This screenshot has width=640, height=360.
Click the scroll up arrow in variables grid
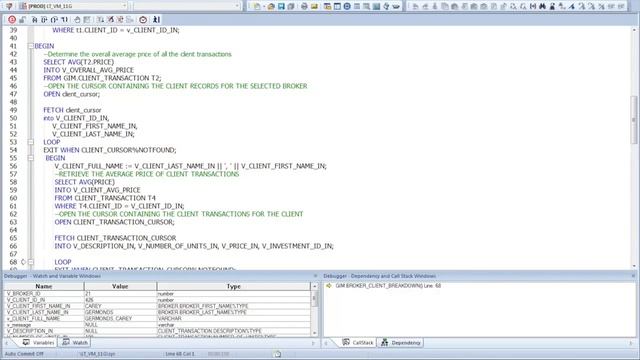coord(314,287)
